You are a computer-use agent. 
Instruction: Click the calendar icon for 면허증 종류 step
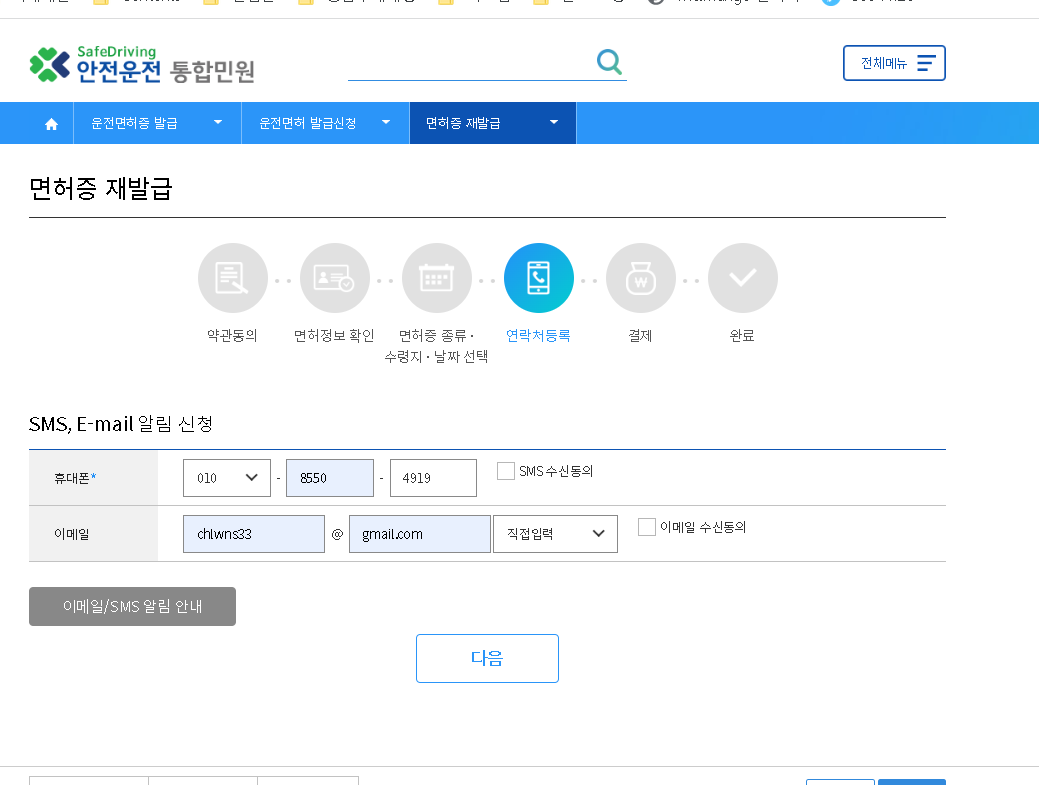tap(437, 278)
